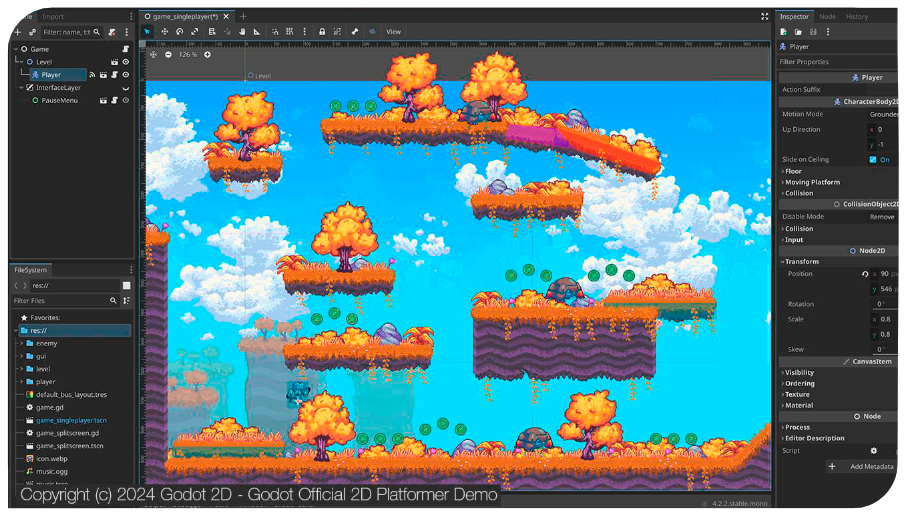Pick the Pan Mode hand tool
The image size is (905, 512).
pyautogui.click(x=242, y=32)
